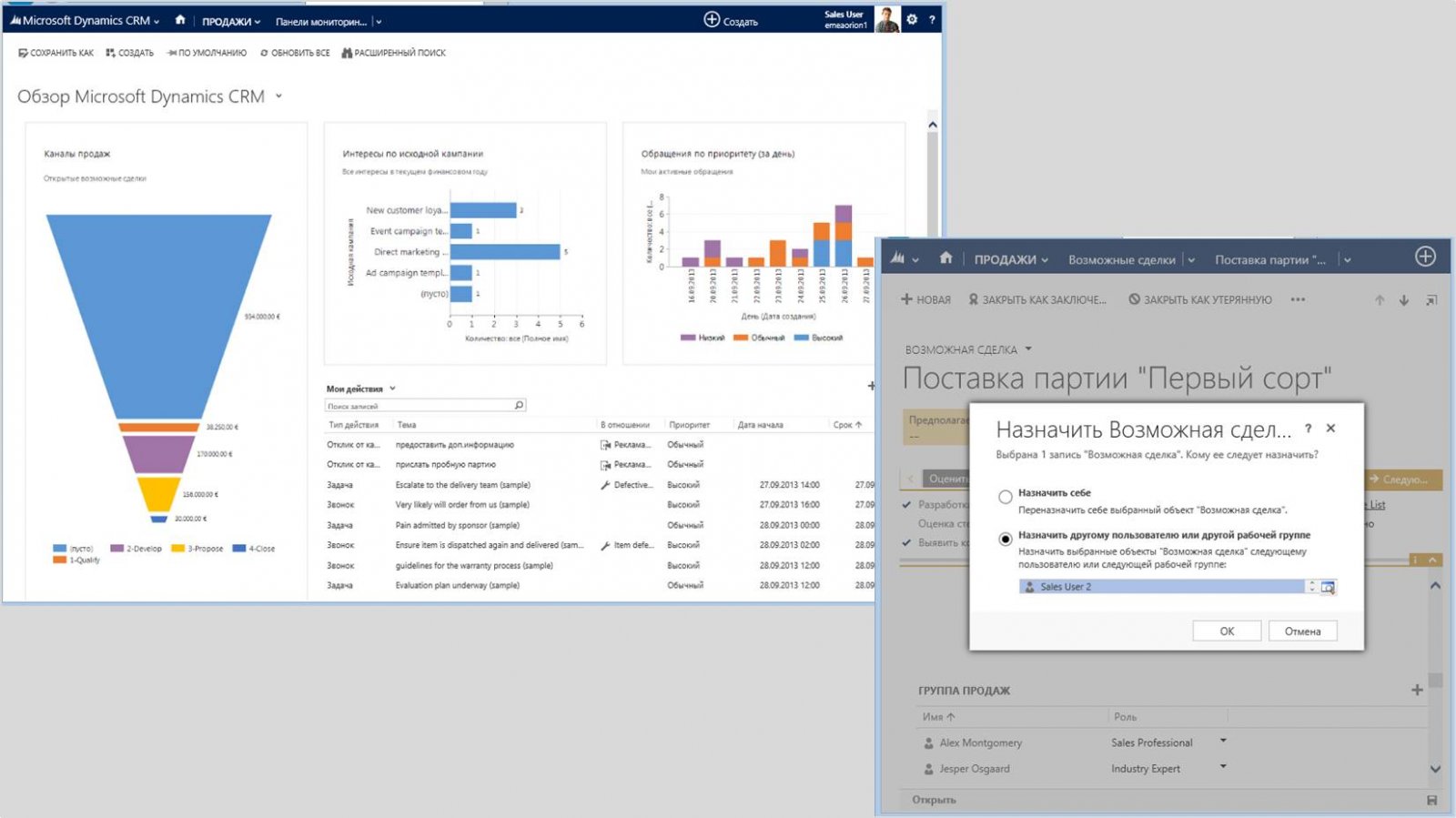This screenshot has height=818, width=1456.
Task: Click dashboard vertical scrollbar up arrow
Action: click(932, 125)
